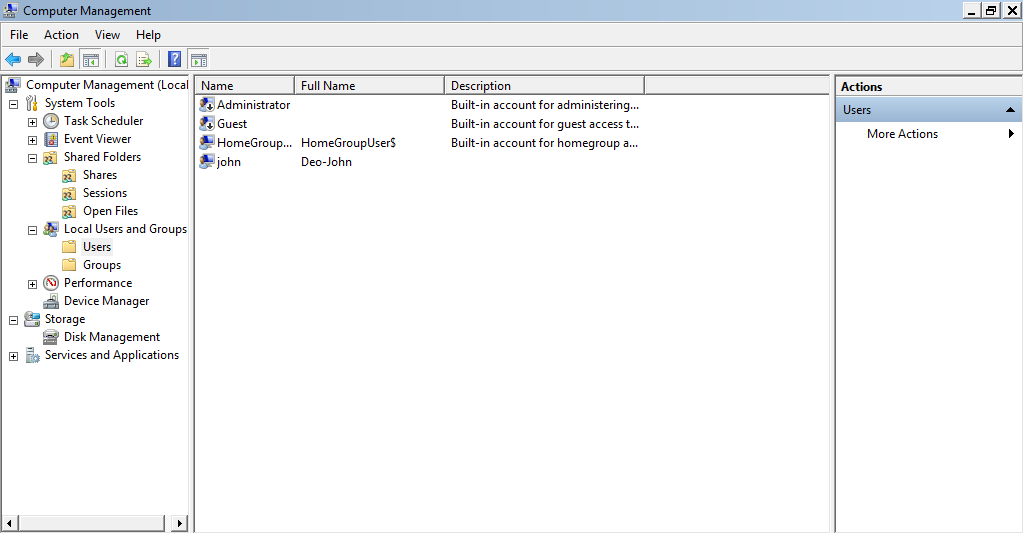Click the Services and Applications icon
The width and height of the screenshot is (1023, 533).
click(x=32, y=355)
